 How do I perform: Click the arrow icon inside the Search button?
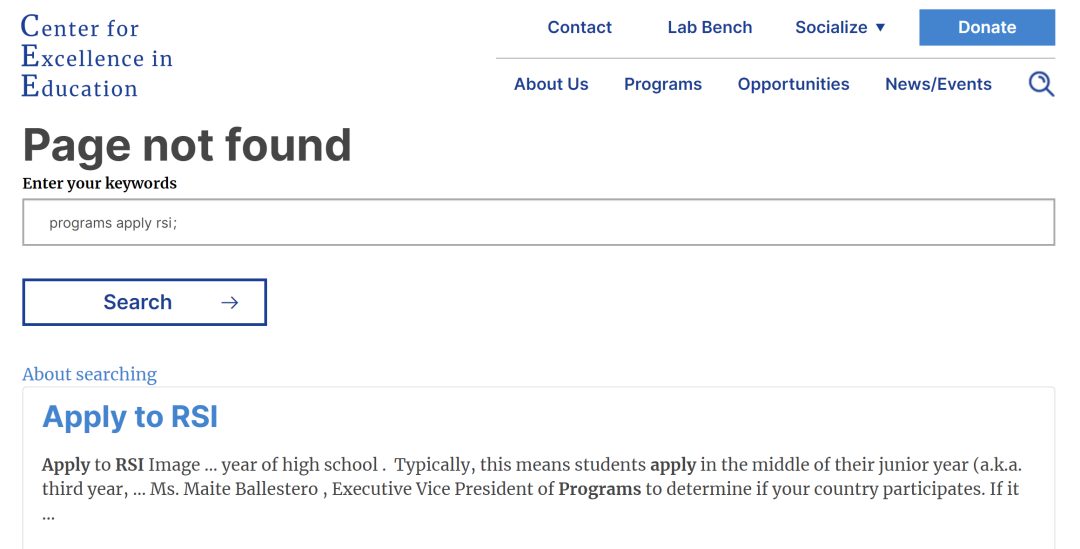click(229, 302)
